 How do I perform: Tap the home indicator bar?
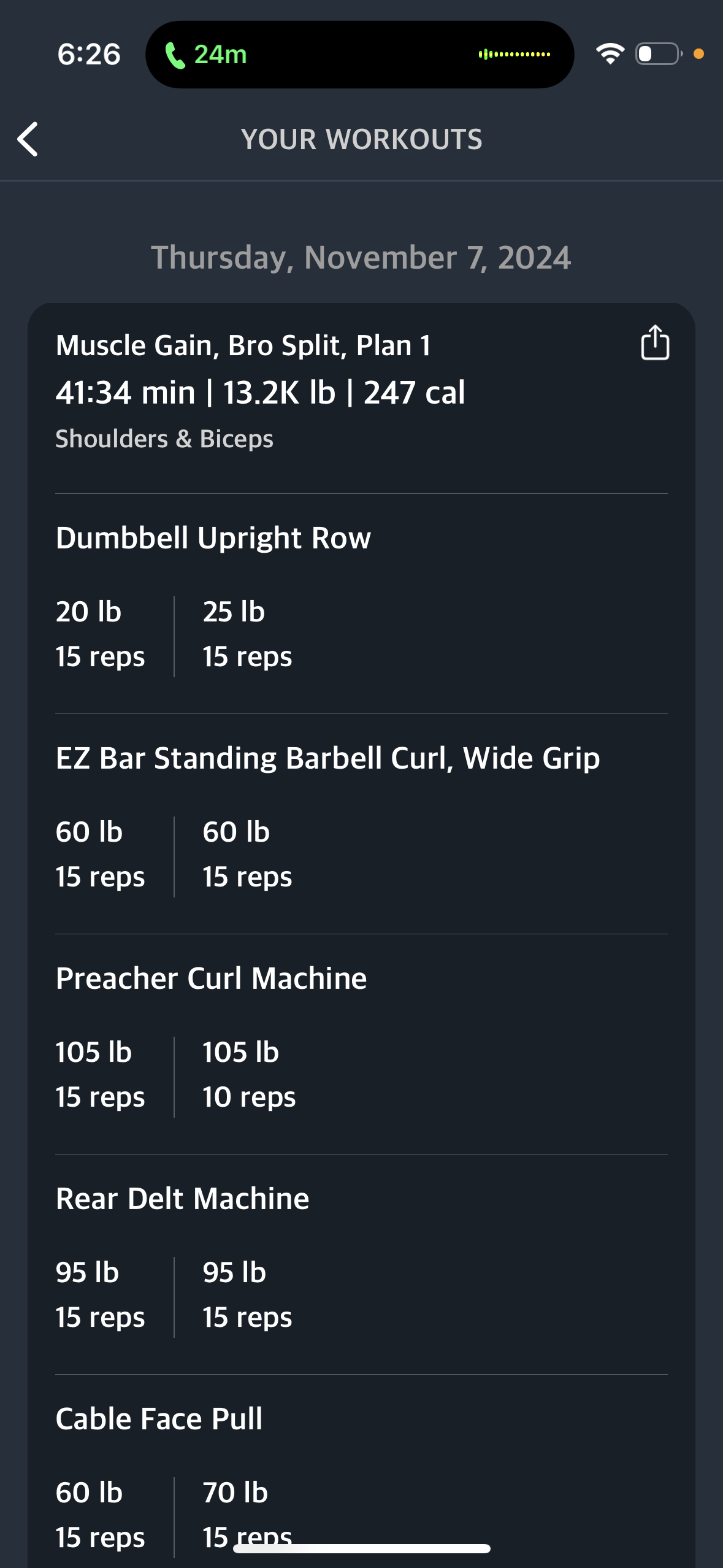[x=362, y=1548]
